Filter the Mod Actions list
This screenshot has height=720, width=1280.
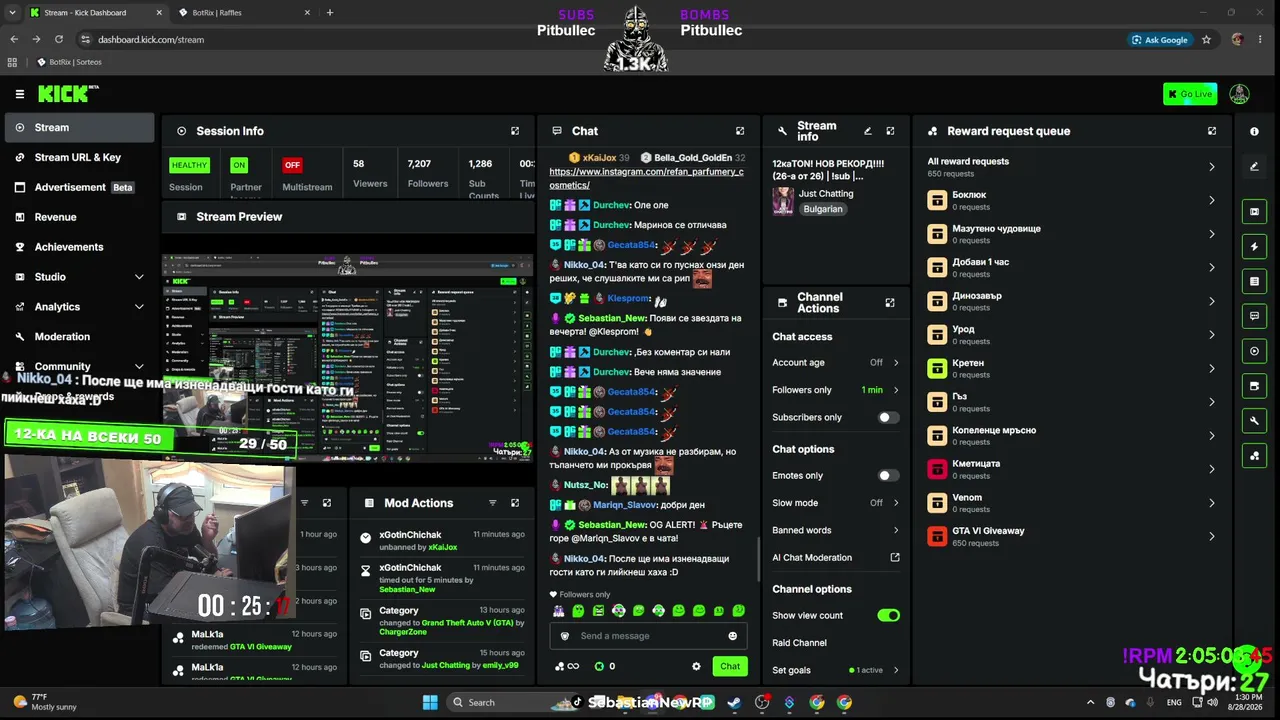(x=492, y=503)
